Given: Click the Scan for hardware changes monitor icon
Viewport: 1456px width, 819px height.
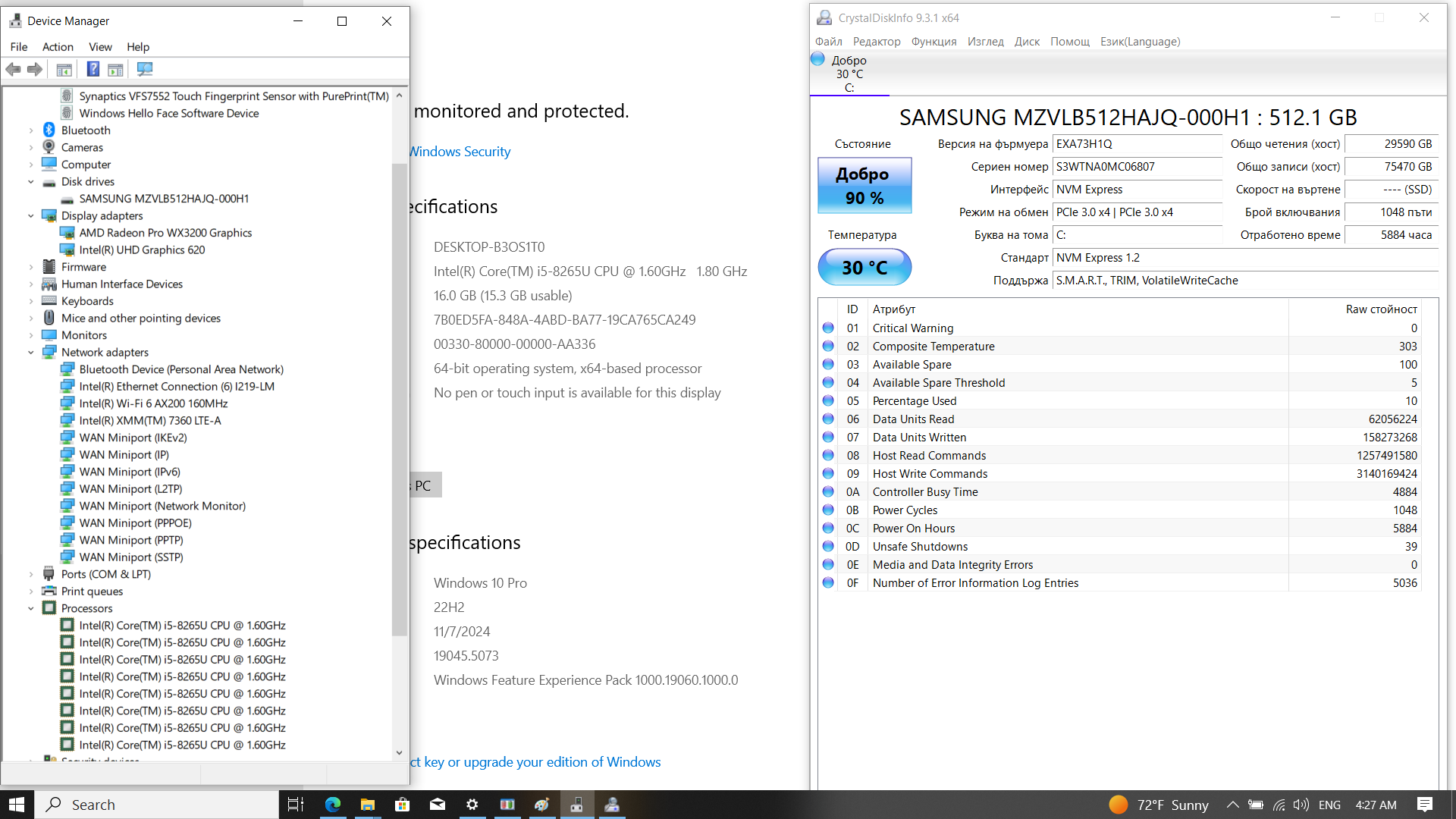Looking at the screenshot, I should (x=144, y=69).
